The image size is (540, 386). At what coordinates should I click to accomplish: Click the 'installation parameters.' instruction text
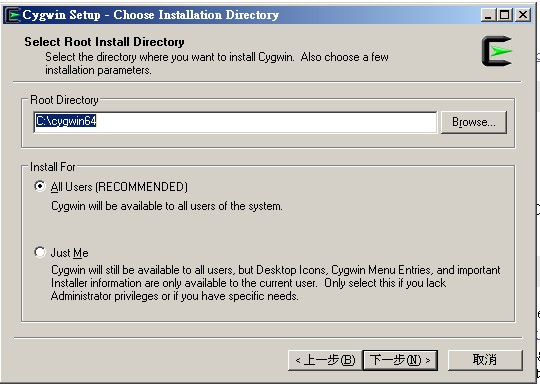point(98,70)
